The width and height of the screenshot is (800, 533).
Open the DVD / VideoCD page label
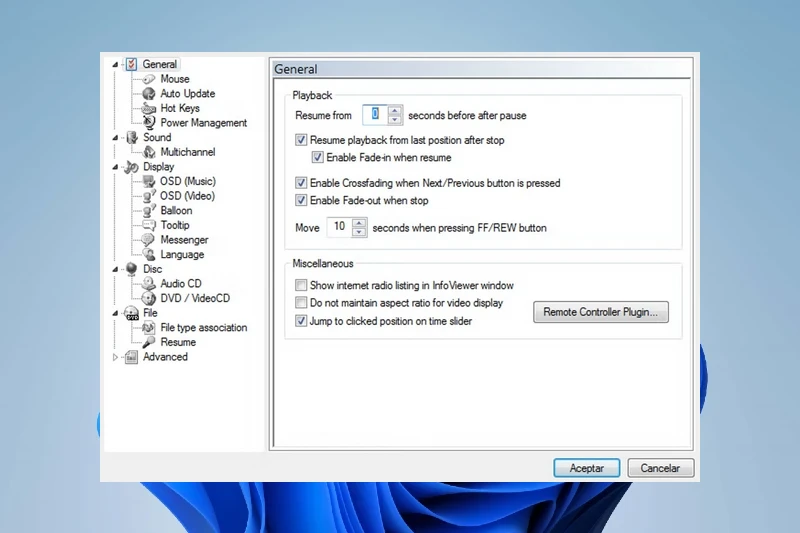195,298
